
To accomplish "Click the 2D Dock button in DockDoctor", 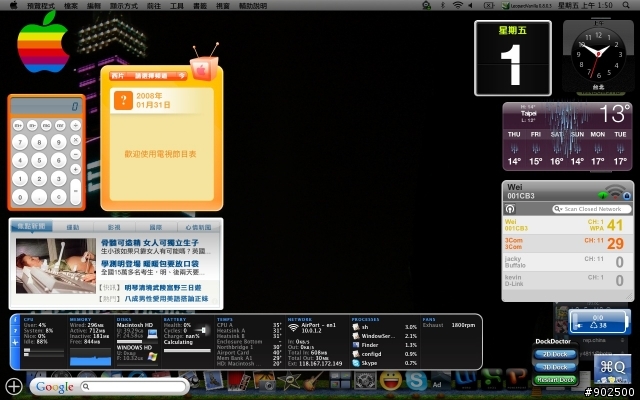I will click(555, 354).
